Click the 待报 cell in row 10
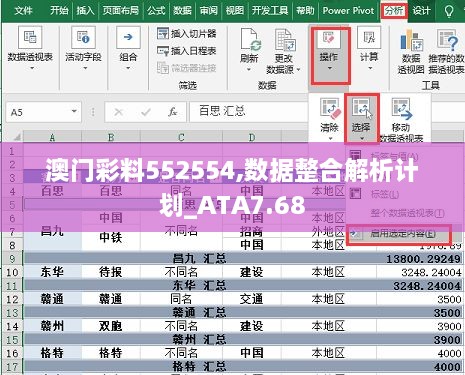465x375 pixels. [111, 272]
